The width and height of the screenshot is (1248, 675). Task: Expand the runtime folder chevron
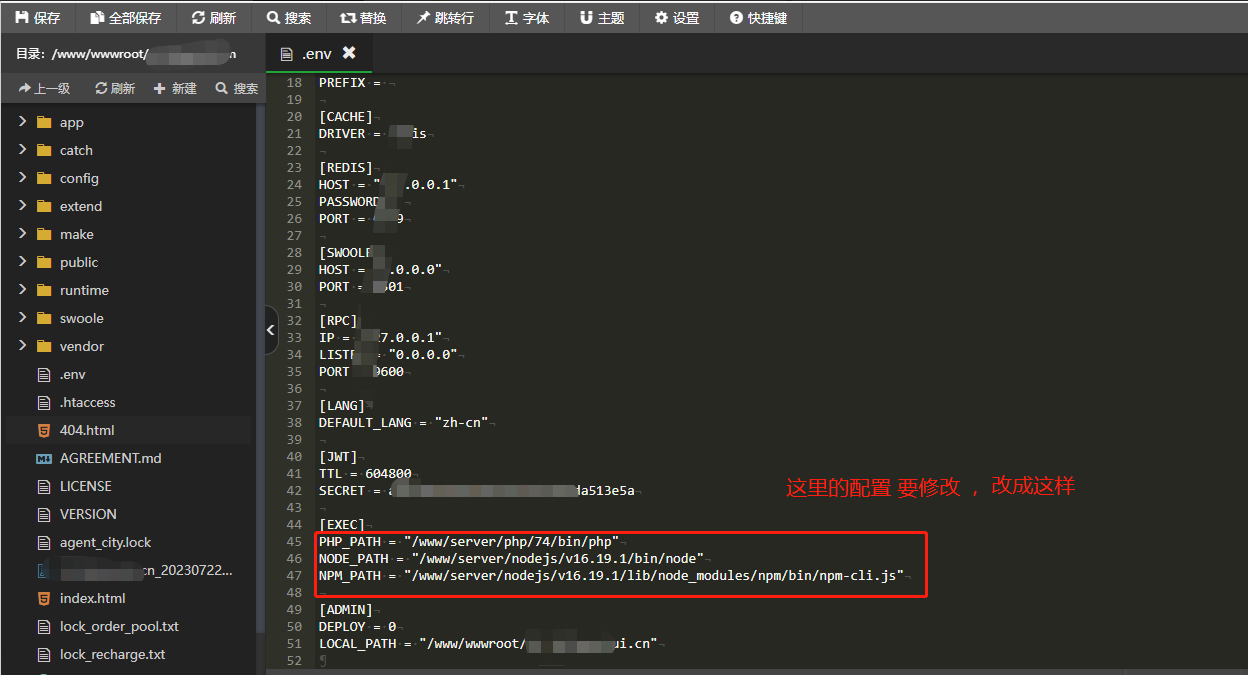click(22, 290)
